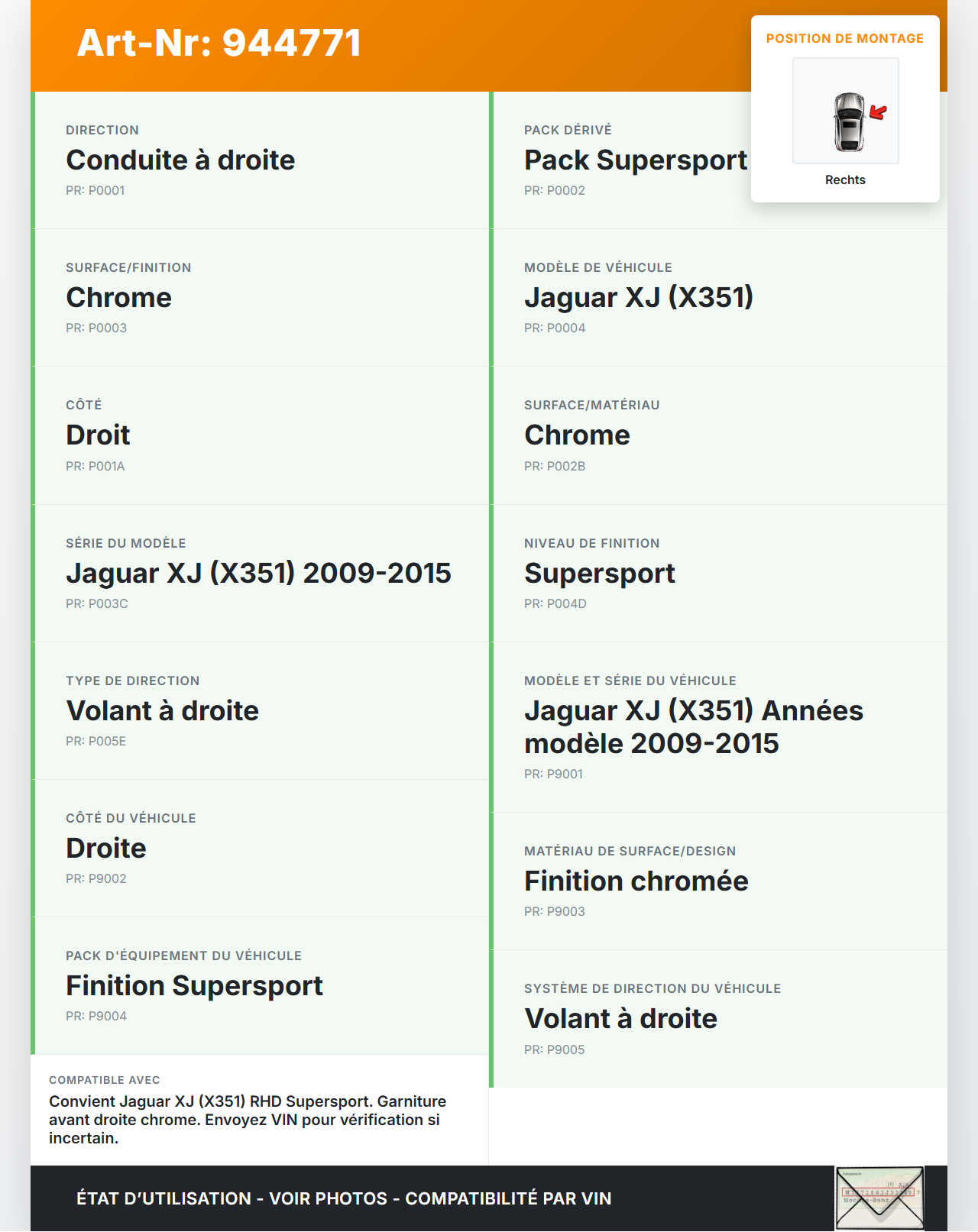Click the 'Rechts' caption under the car

tap(845, 179)
